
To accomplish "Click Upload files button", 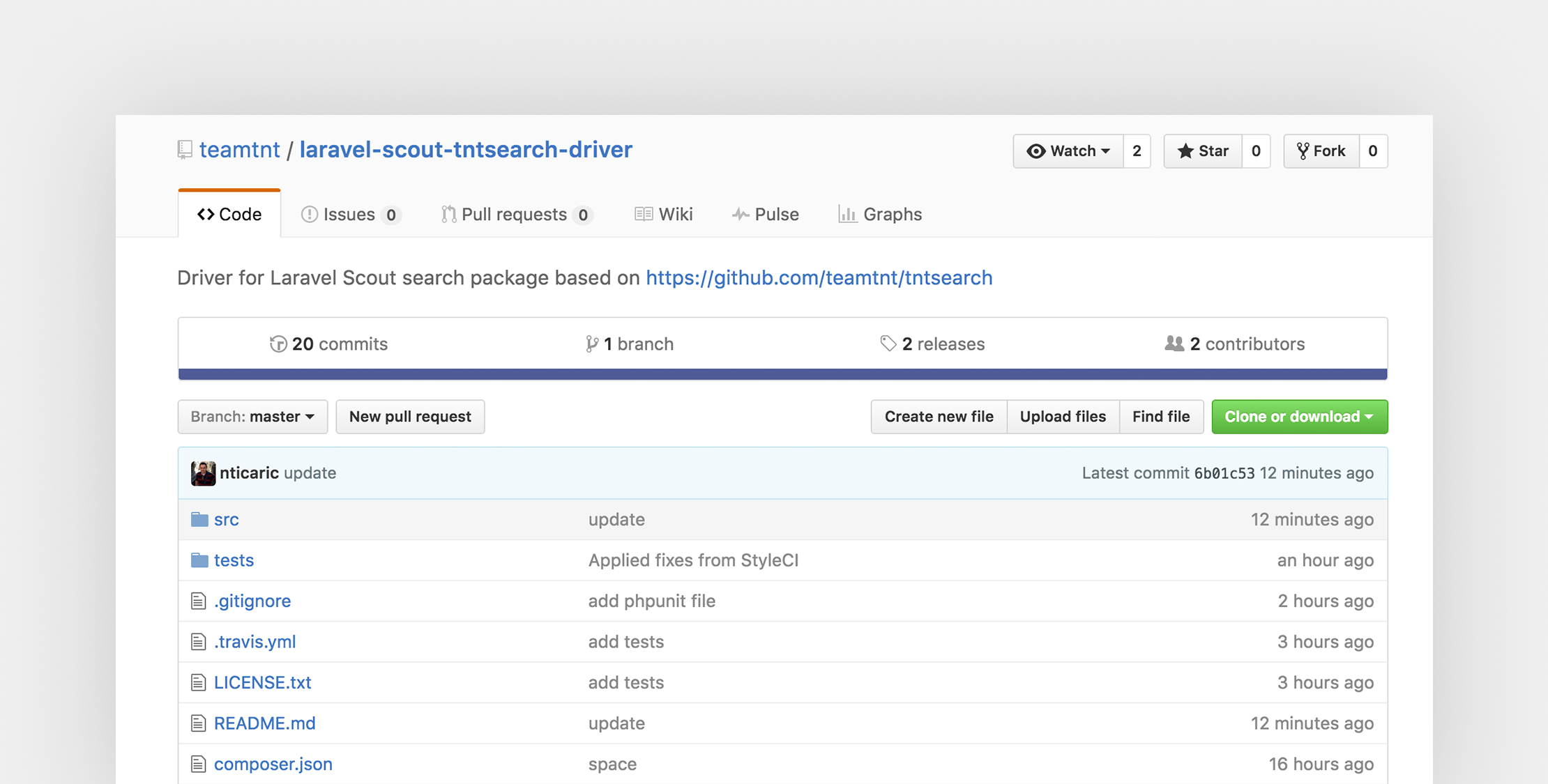I will 1063,417.
